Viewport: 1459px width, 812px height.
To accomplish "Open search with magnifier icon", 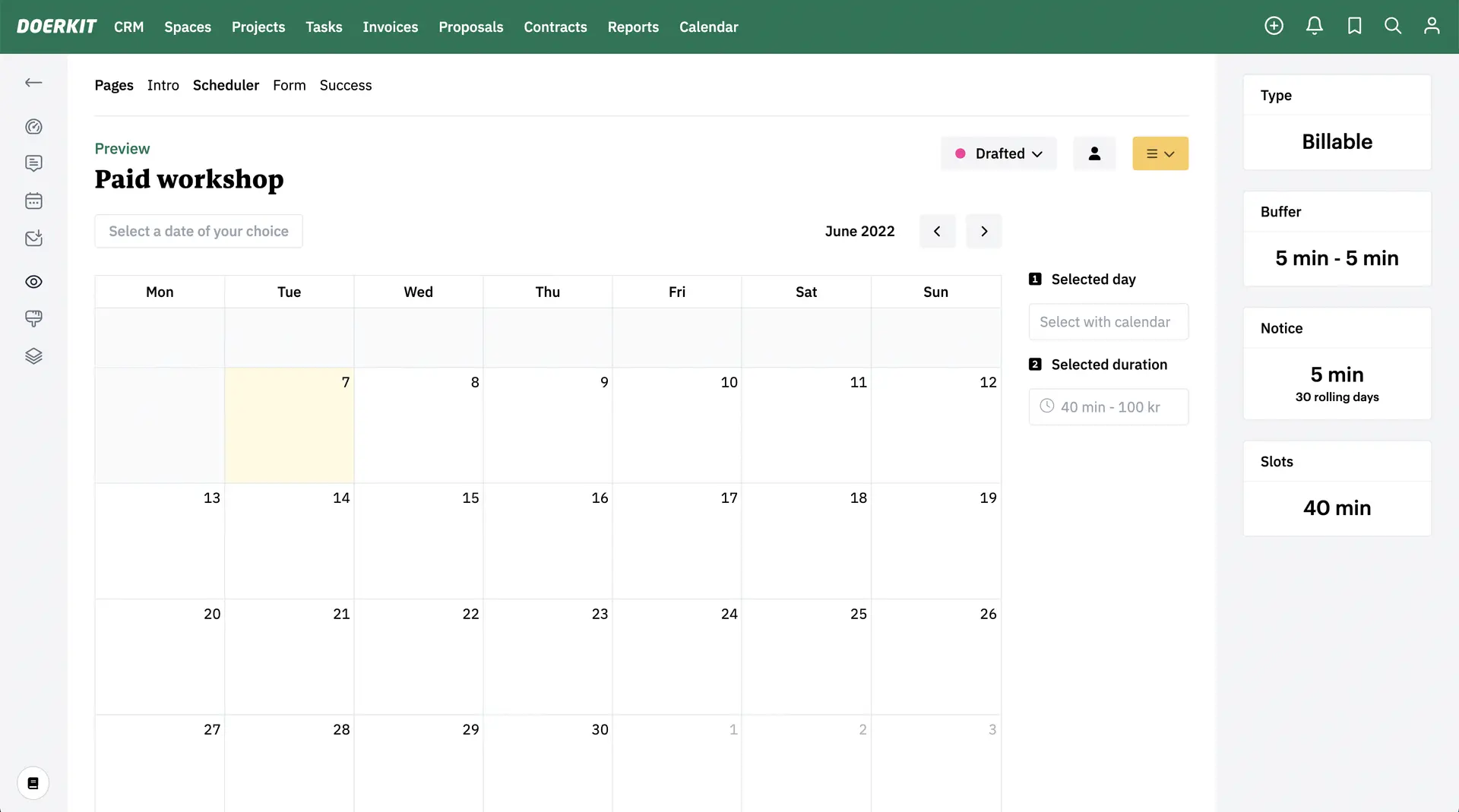I will click(x=1392, y=26).
